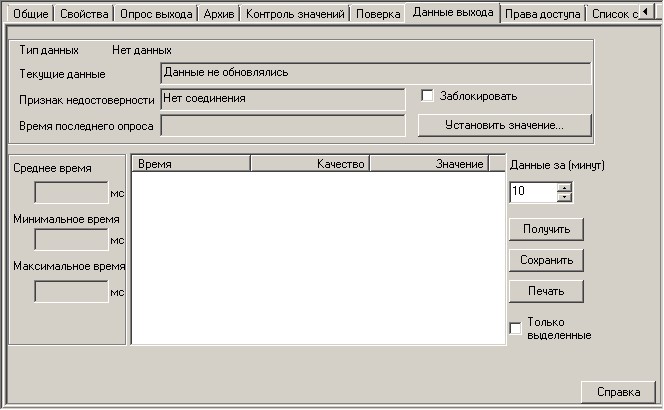Click the Среднее время field
Viewport: 664px width, 410px height.
click(x=71, y=193)
